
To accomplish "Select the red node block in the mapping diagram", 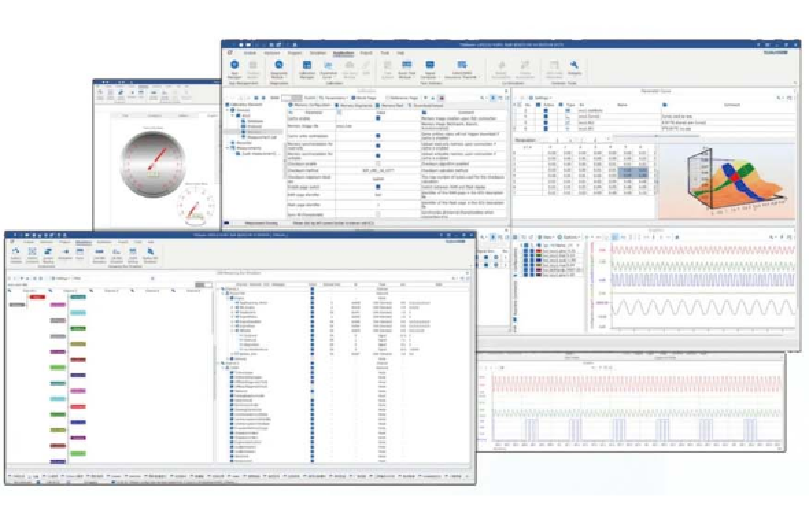I will [x=37, y=297].
